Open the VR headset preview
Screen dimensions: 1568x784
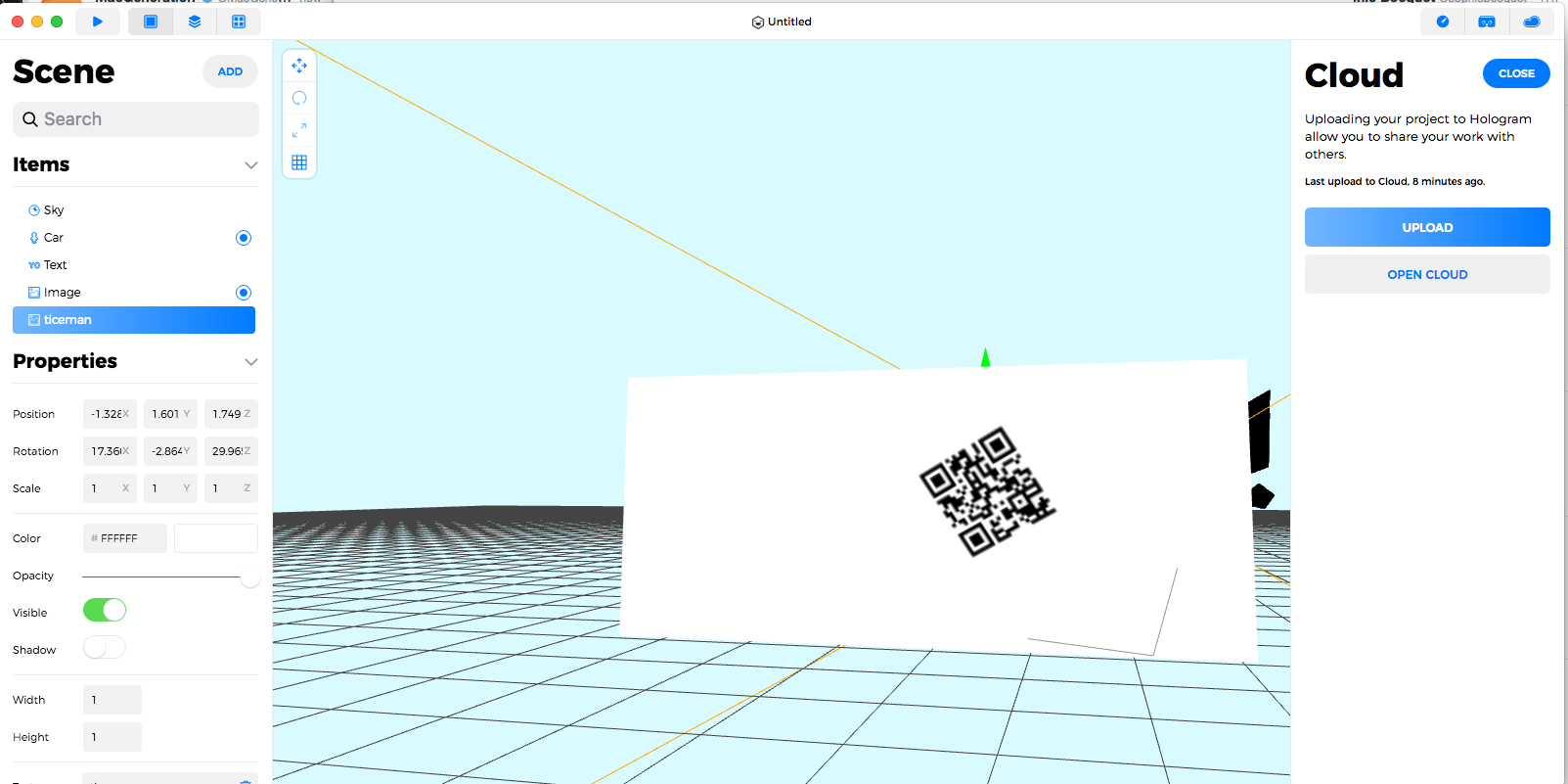coord(1487,22)
